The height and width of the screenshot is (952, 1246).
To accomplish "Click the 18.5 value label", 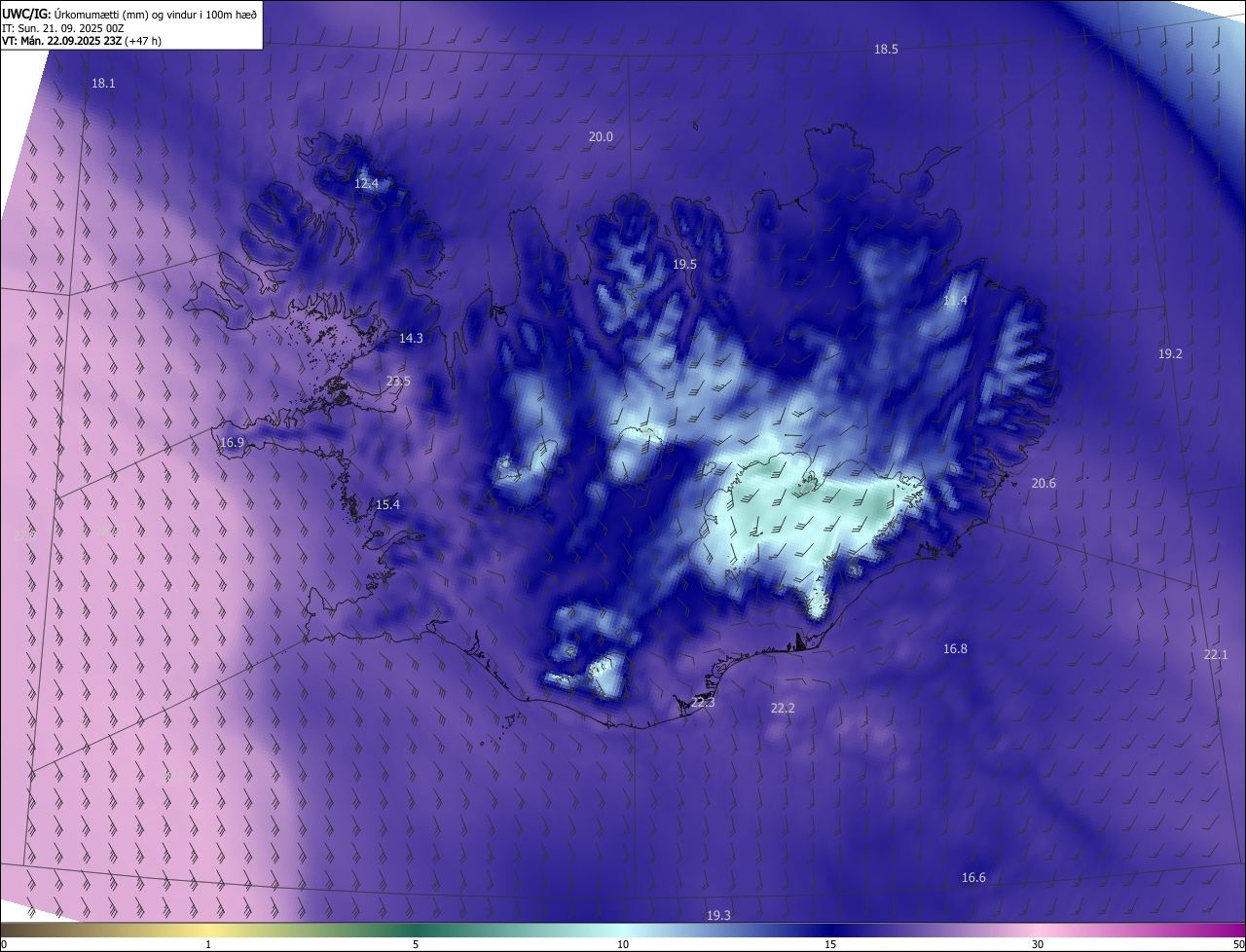I will (886, 50).
